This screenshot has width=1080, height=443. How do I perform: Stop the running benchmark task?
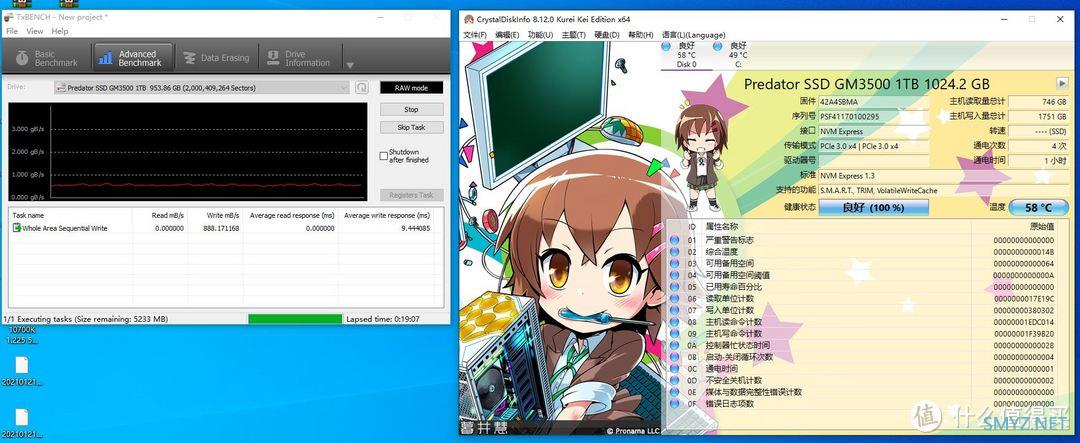411,110
